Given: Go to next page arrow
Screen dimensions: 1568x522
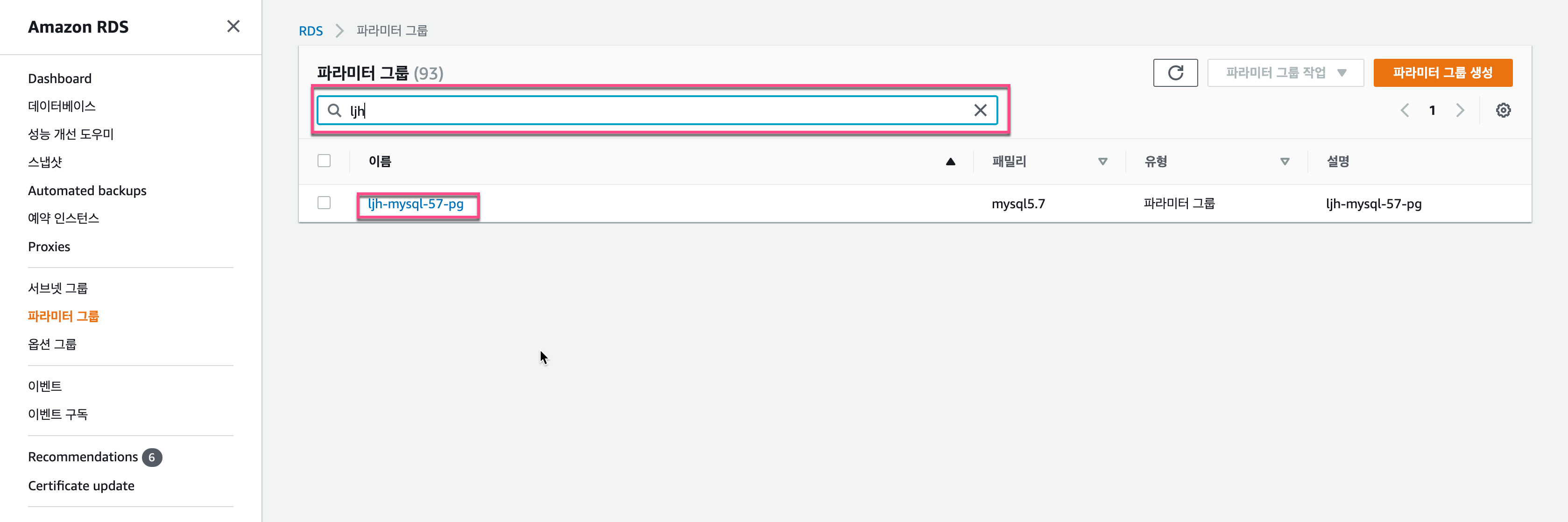Looking at the screenshot, I should tap(1460, 110).
